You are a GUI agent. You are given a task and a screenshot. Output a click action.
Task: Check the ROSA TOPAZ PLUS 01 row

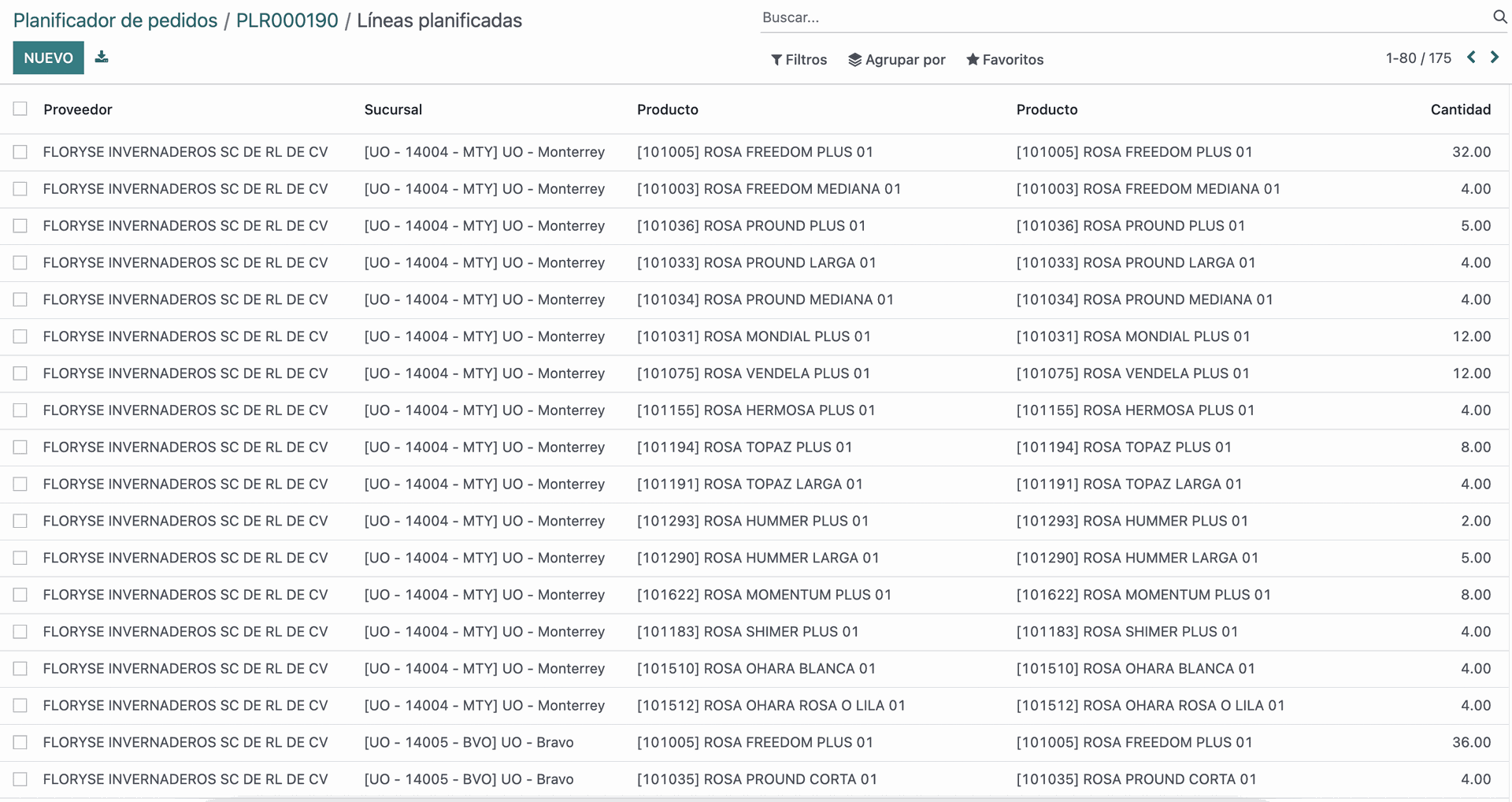coord(20,447)
